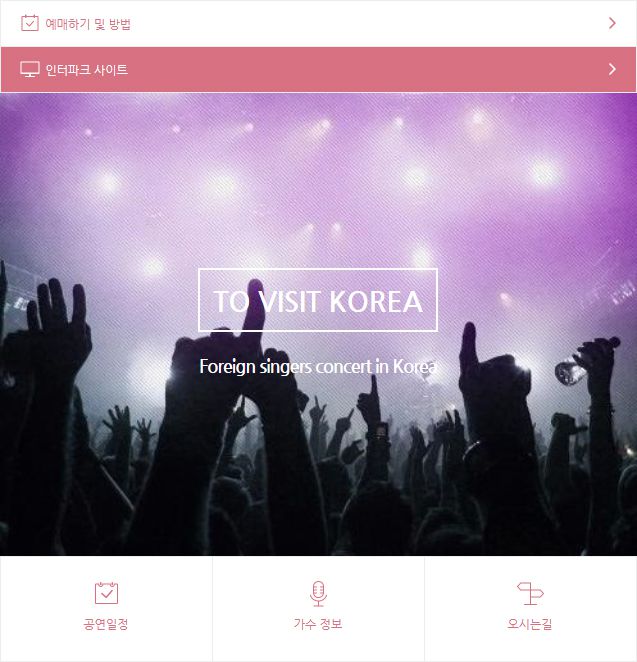Click the signpost icon above 오시는길
The height and width of the screenshot is (662, 637).
tap(530, 593)
